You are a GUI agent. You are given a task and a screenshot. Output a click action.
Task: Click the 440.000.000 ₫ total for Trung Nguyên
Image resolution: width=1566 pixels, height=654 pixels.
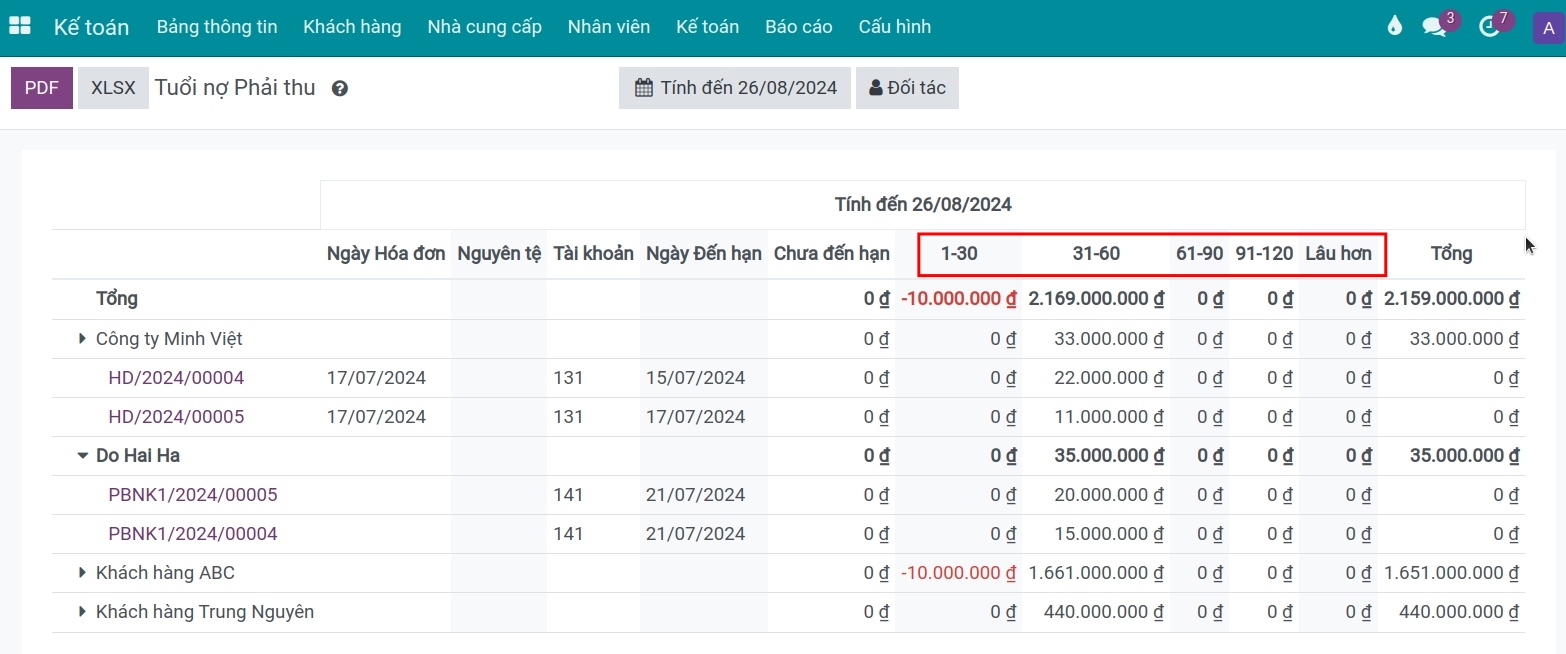1459,611
